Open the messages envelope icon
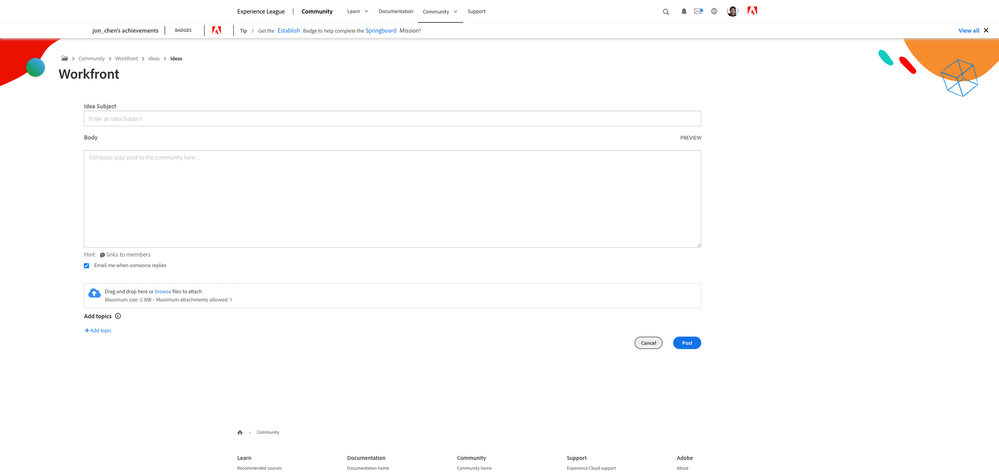Image resolution: width=999 pixels, height=473 pixels. [x=698, y=12]
